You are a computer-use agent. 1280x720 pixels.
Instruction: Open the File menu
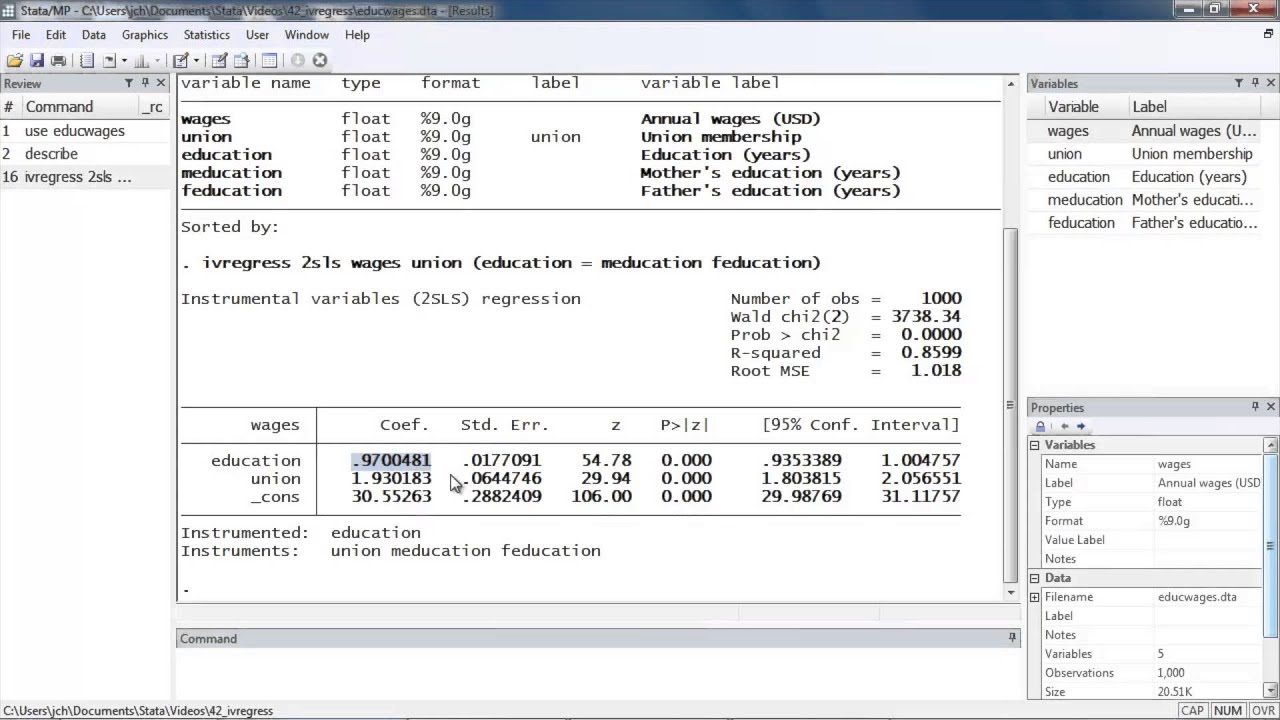pyautogui.click(x=21, y=34)
